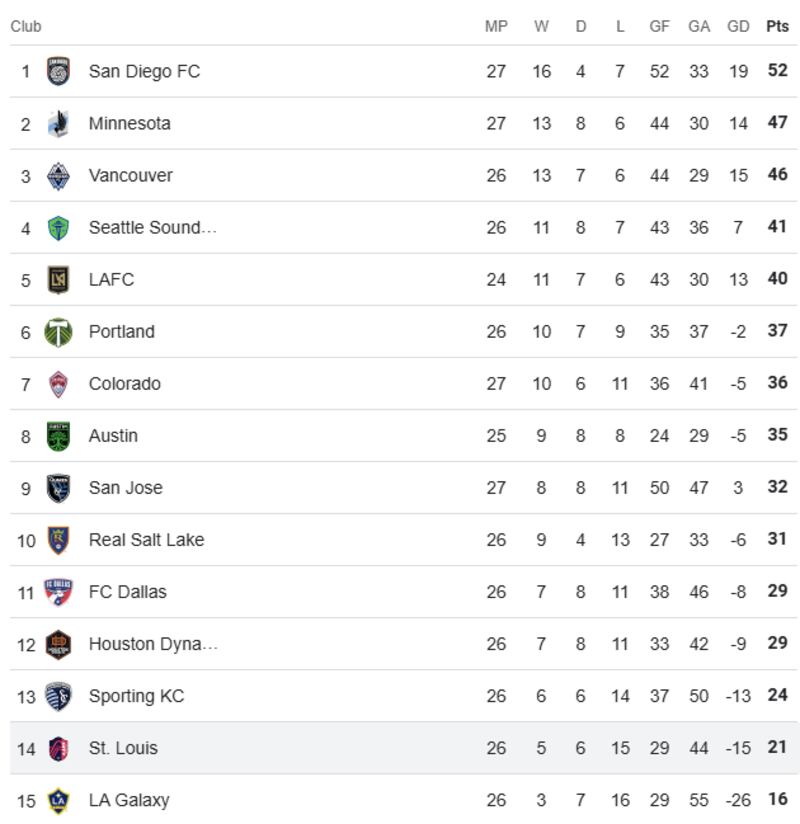800x824 pixels.
Task: Open the Colorado team link
Action: (x=124, y=384)
